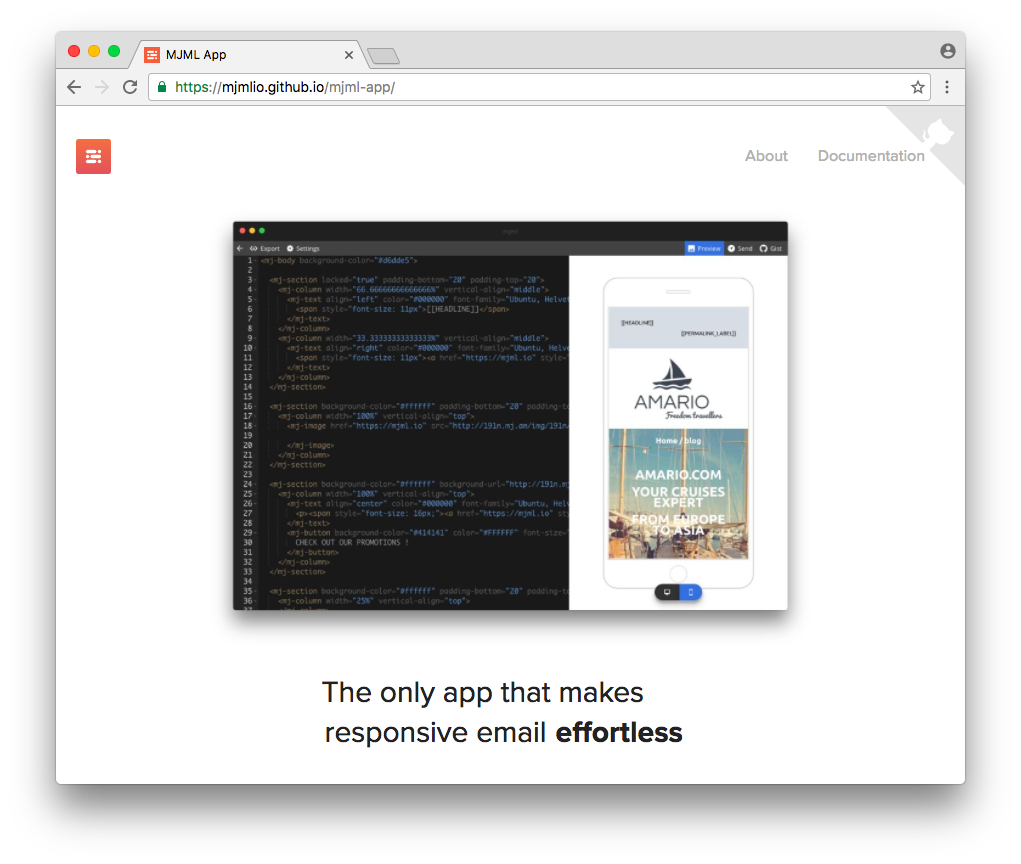Click Preview button in app screenshot toolbar
Viewport: 1021px width, 864px height.
click(x=704, y=248)
